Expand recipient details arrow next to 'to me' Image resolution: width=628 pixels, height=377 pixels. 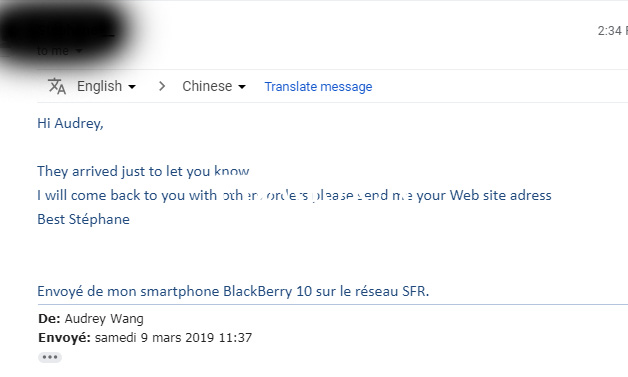pyautogui.click(x=79, y=51)
